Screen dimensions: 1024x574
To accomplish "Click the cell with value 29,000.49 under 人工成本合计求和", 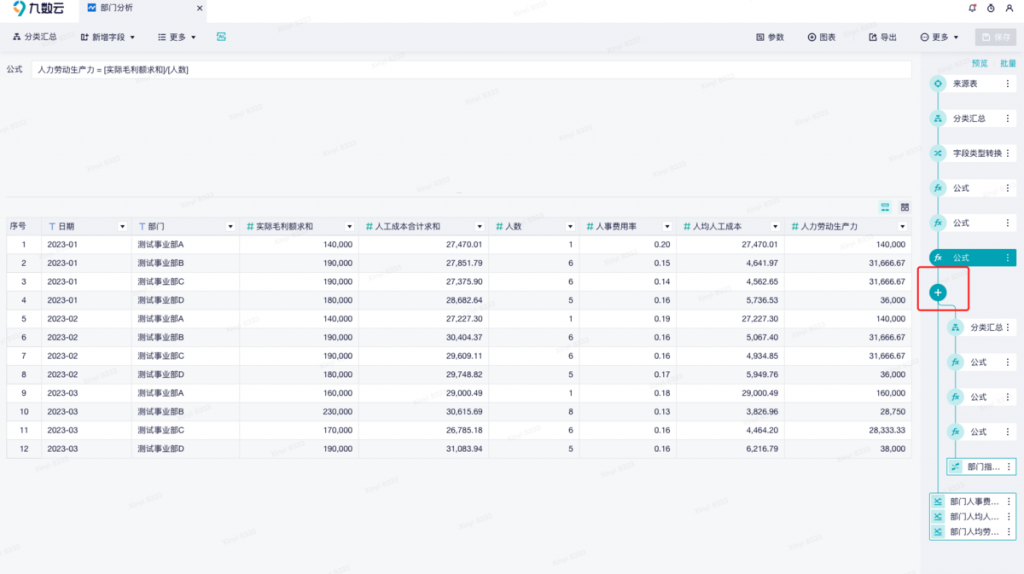I will pos(423,393).
